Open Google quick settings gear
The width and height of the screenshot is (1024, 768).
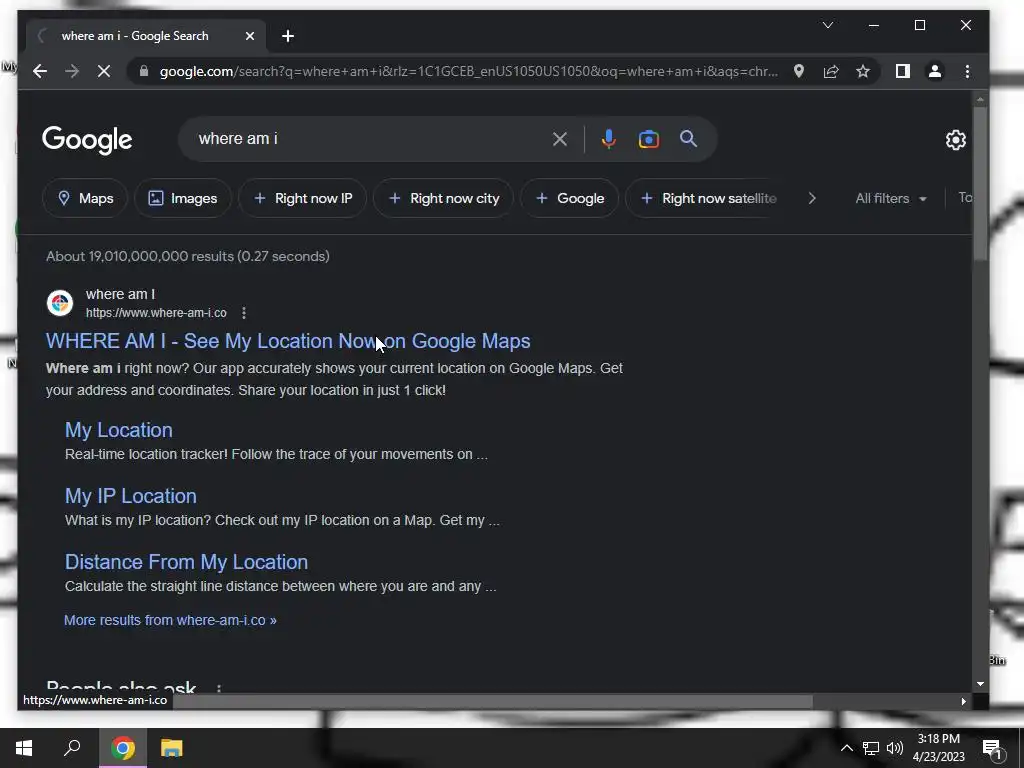955,139
